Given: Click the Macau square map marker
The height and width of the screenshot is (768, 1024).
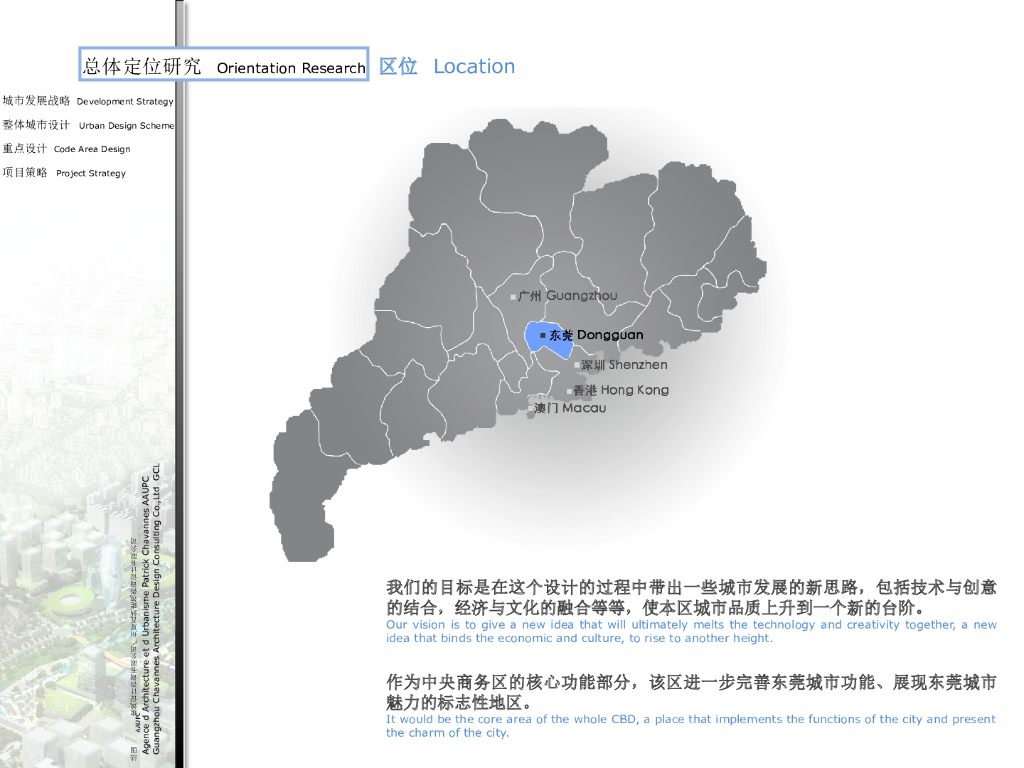Looking at the screenshot, I should (531, 409).
